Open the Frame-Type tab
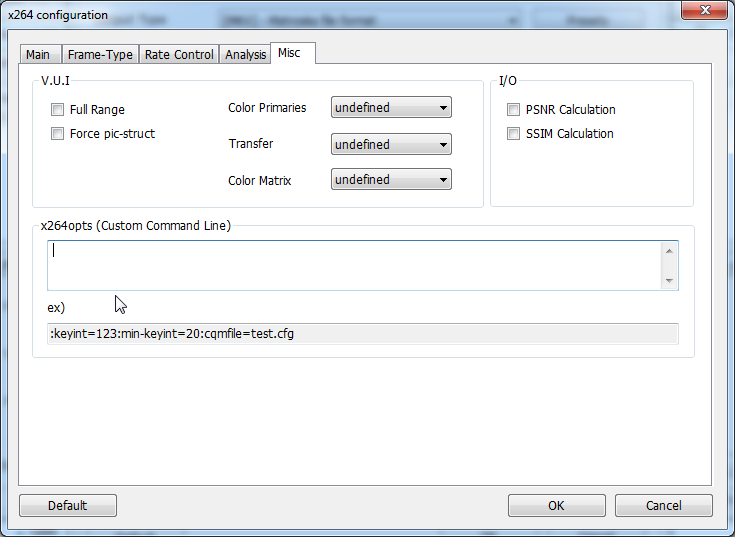 pos(100,55)
